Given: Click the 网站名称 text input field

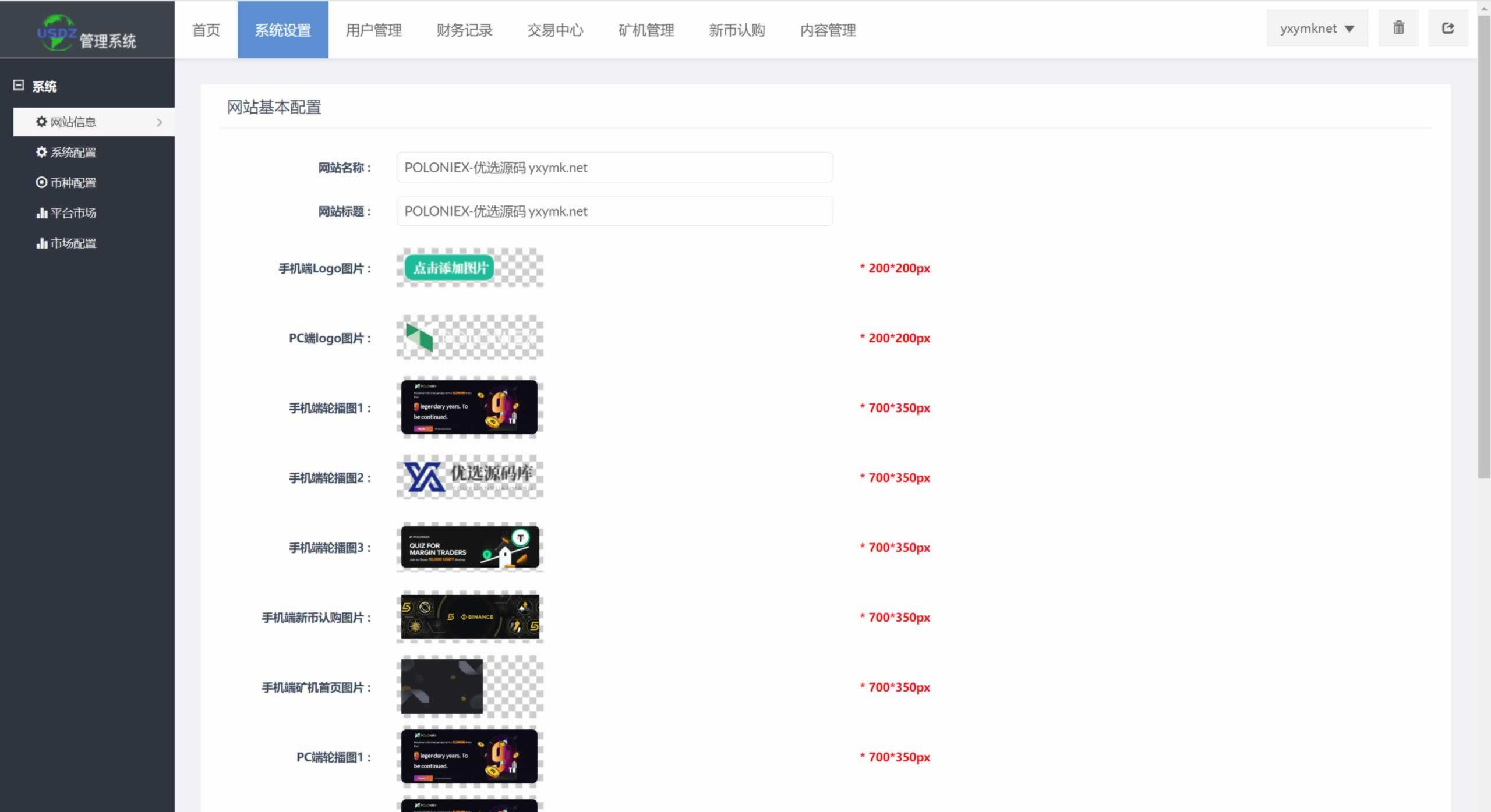Looking at the screenshot, I should (x=614, y=168).
